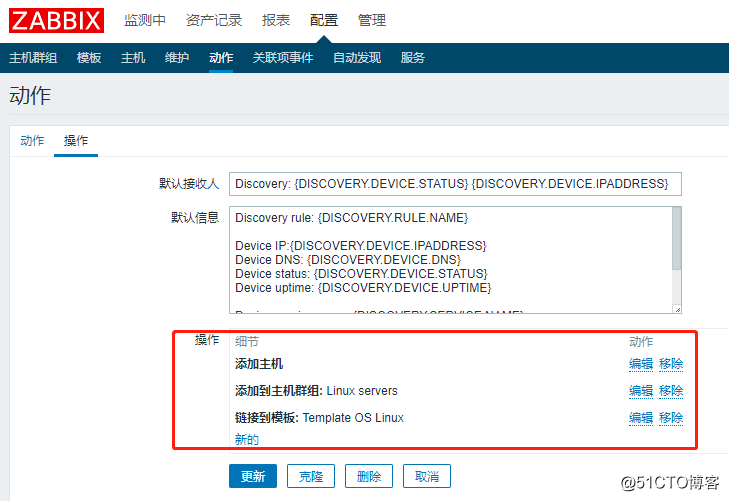Select the 配置 top menu

click(324, 20)
